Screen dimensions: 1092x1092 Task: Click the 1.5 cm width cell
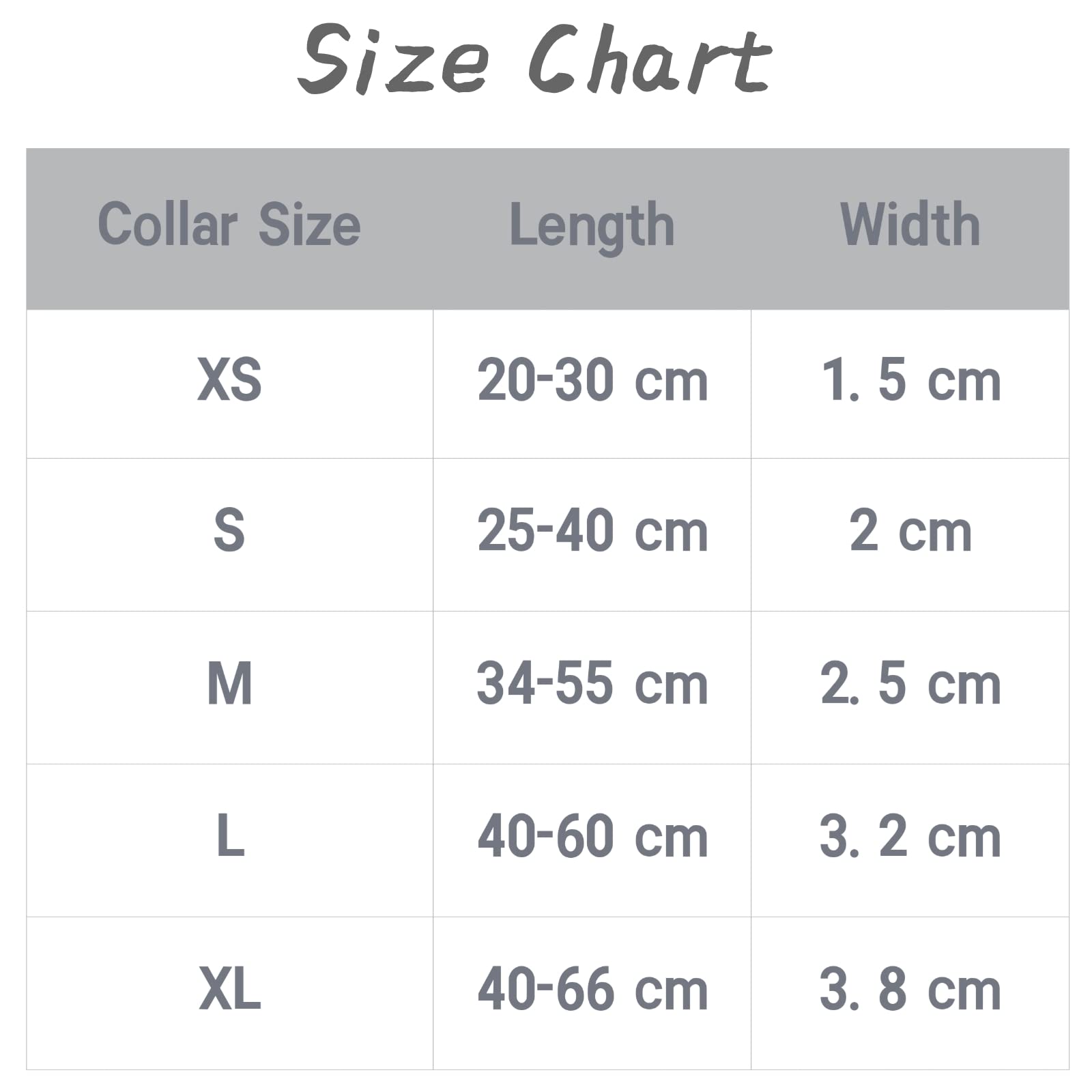coord(910,381)
